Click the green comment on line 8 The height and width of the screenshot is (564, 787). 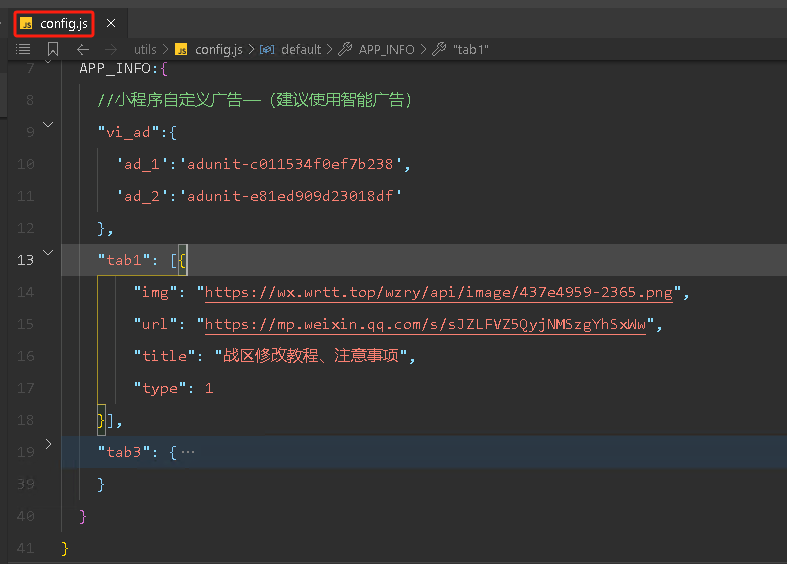tap(254, 100)
